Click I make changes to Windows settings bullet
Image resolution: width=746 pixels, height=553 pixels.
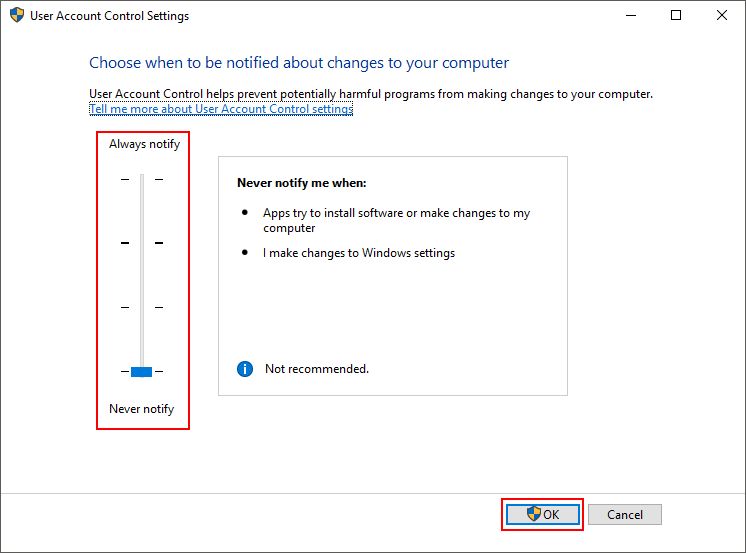point(359,253)
